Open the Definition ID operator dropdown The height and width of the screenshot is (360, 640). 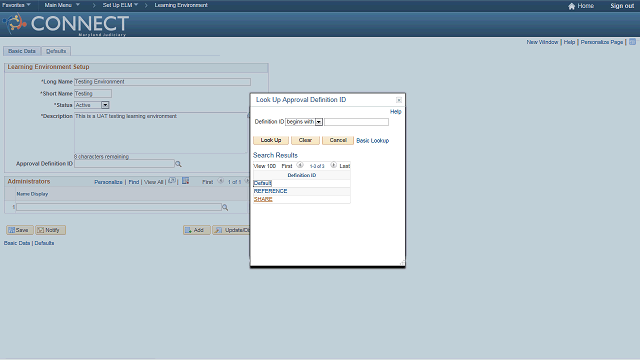(319, 122)
